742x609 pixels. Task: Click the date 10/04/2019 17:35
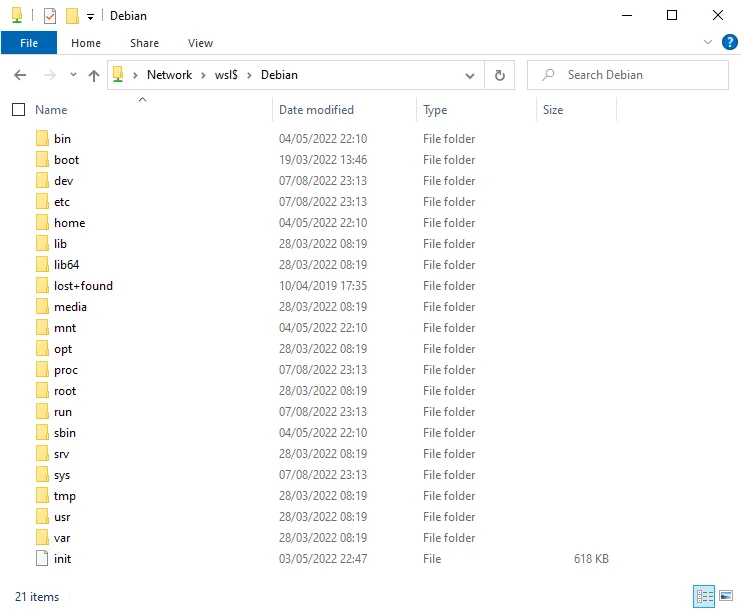(x=323, y=286)
